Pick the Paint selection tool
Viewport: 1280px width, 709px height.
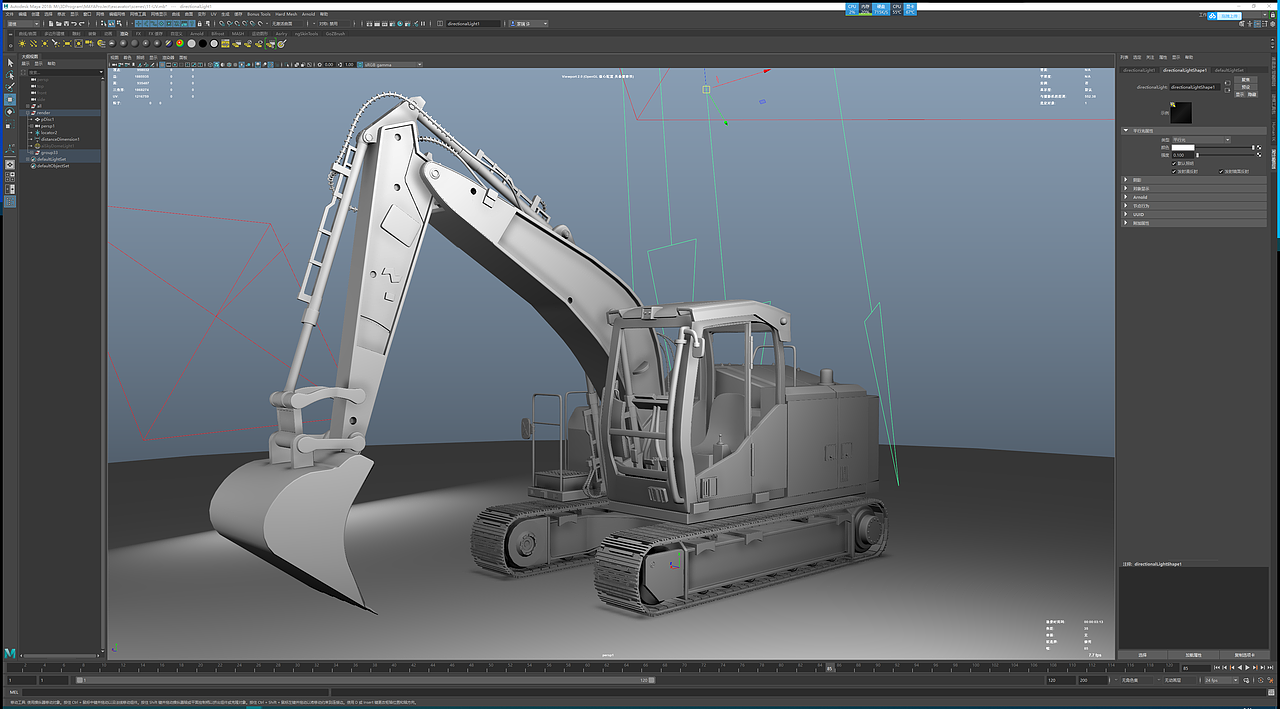pyautogui.click(x=10, y=87)
